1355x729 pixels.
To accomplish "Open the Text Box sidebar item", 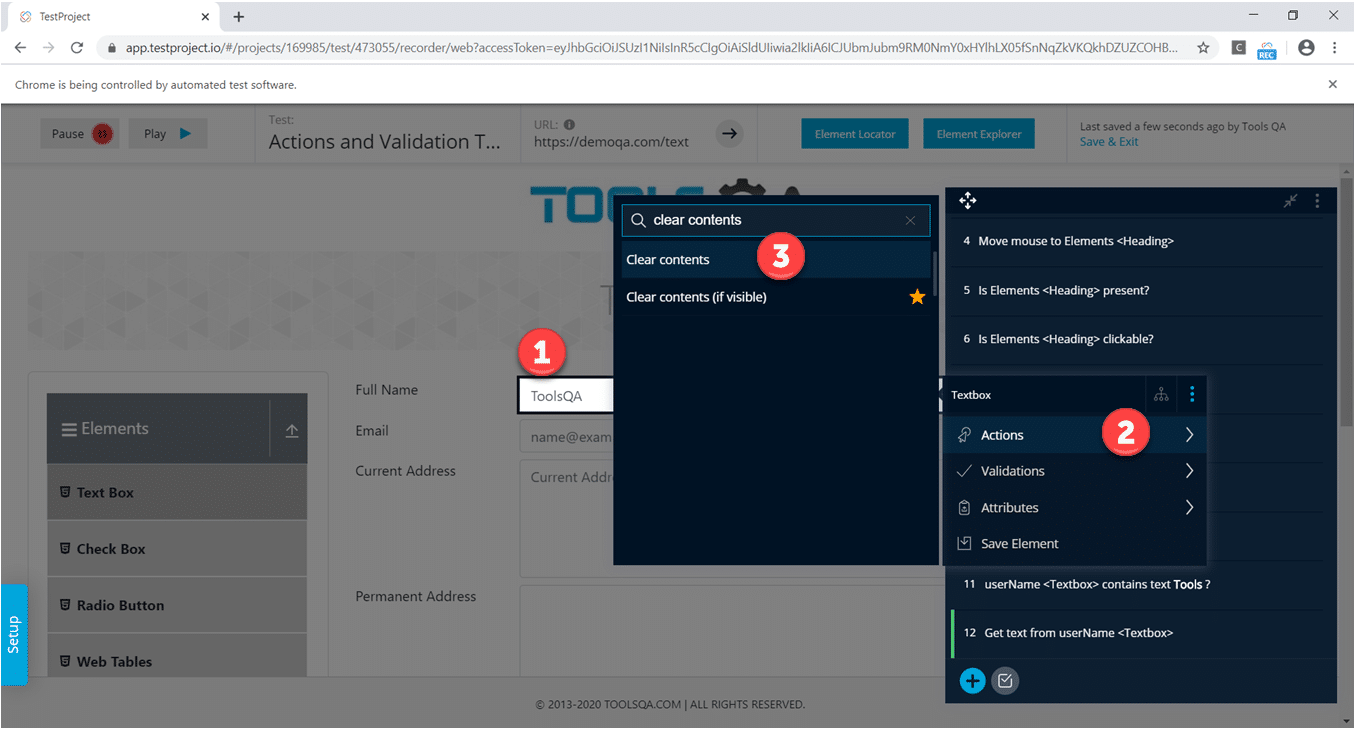I will (177, 492).
